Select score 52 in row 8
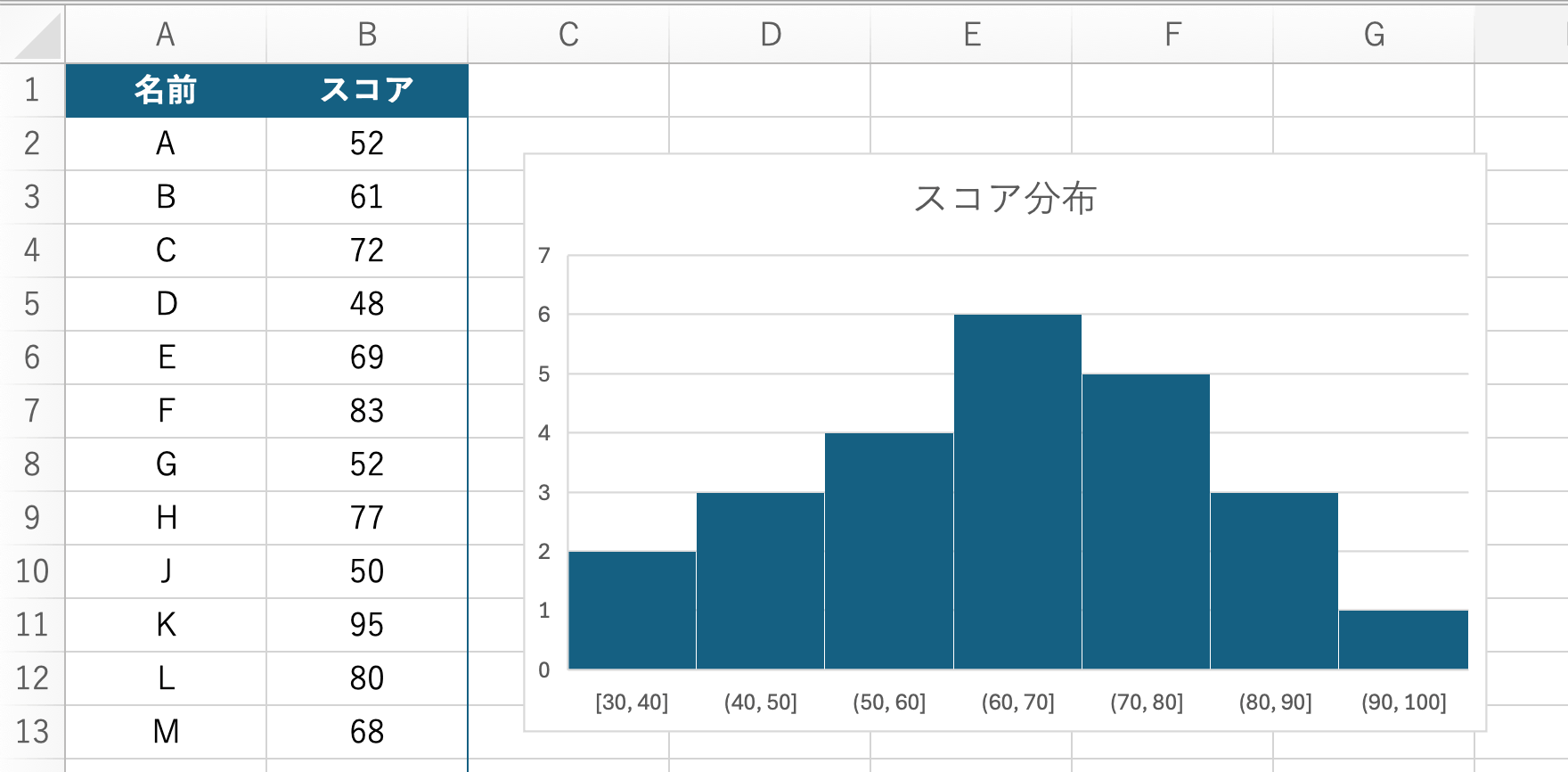 [367, 464]
